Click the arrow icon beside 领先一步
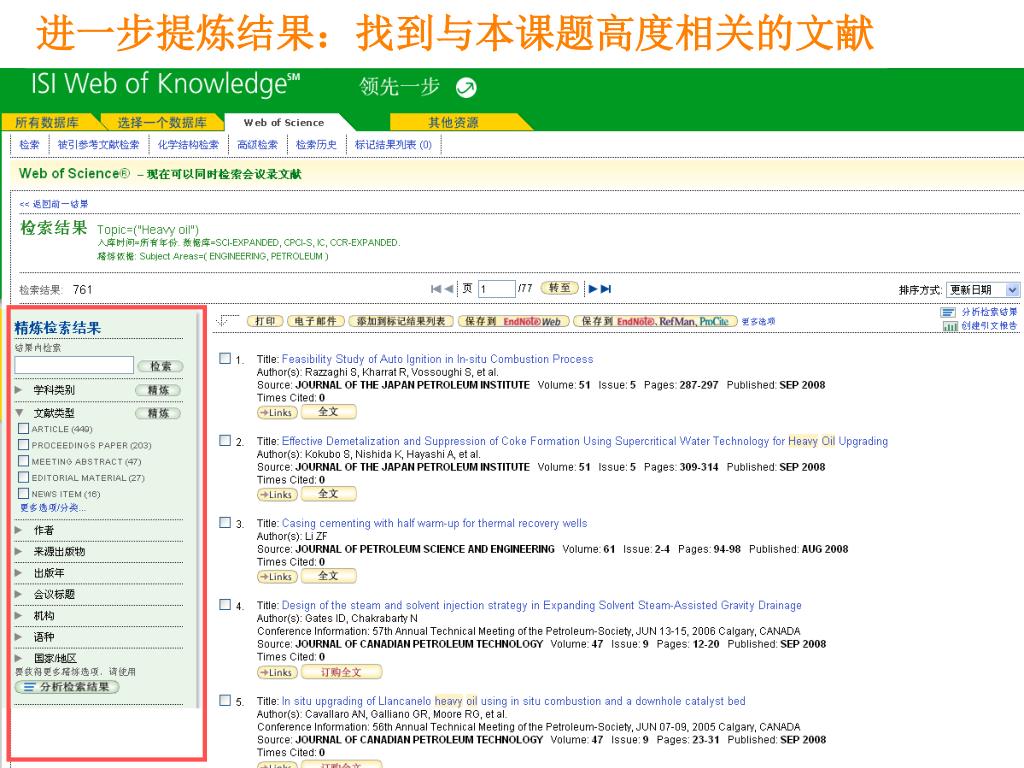Viewport: 1024px width, 768px height. click(x=466, y=88)
